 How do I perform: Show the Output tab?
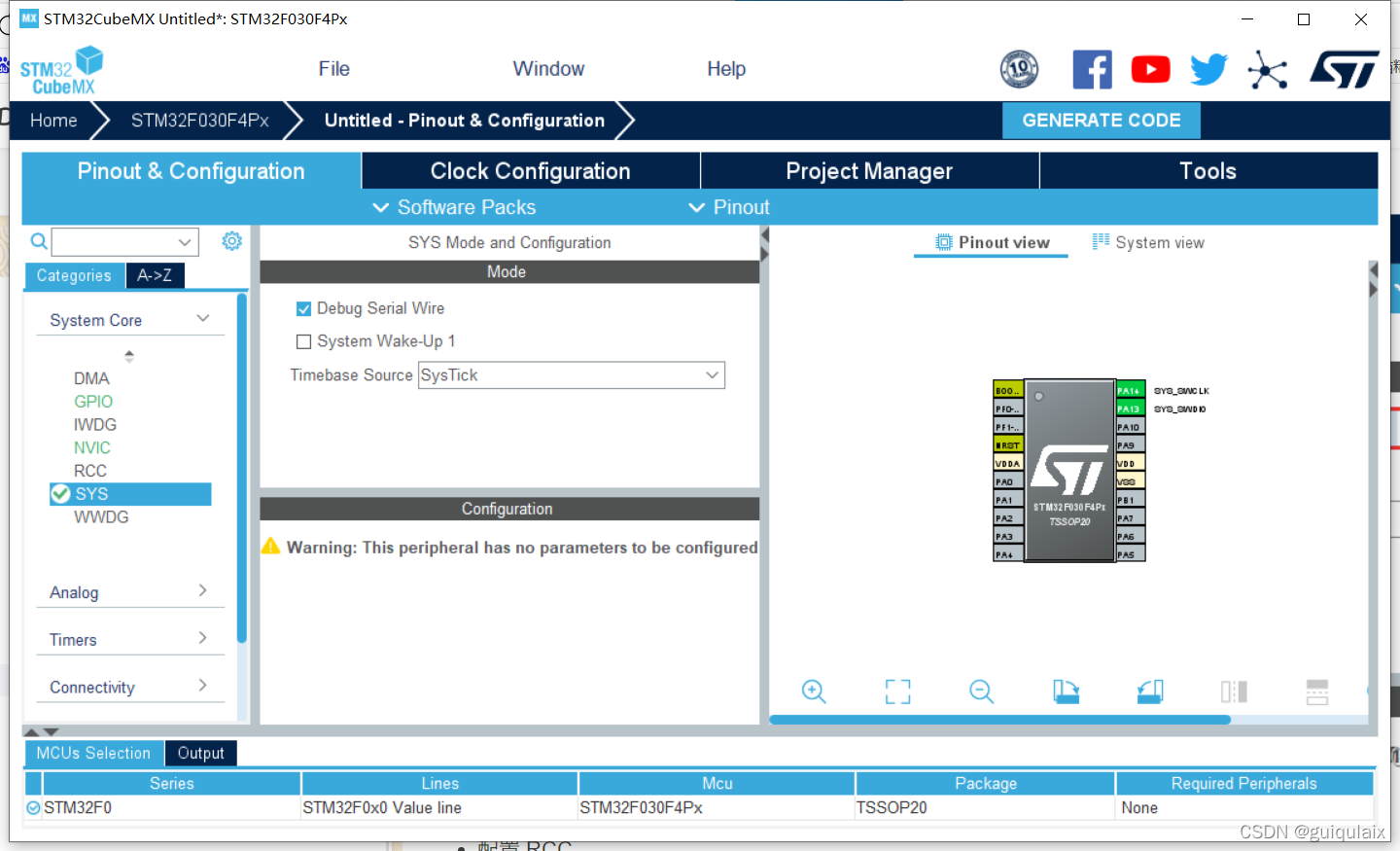pyautogui.click(x=201, y=753)
